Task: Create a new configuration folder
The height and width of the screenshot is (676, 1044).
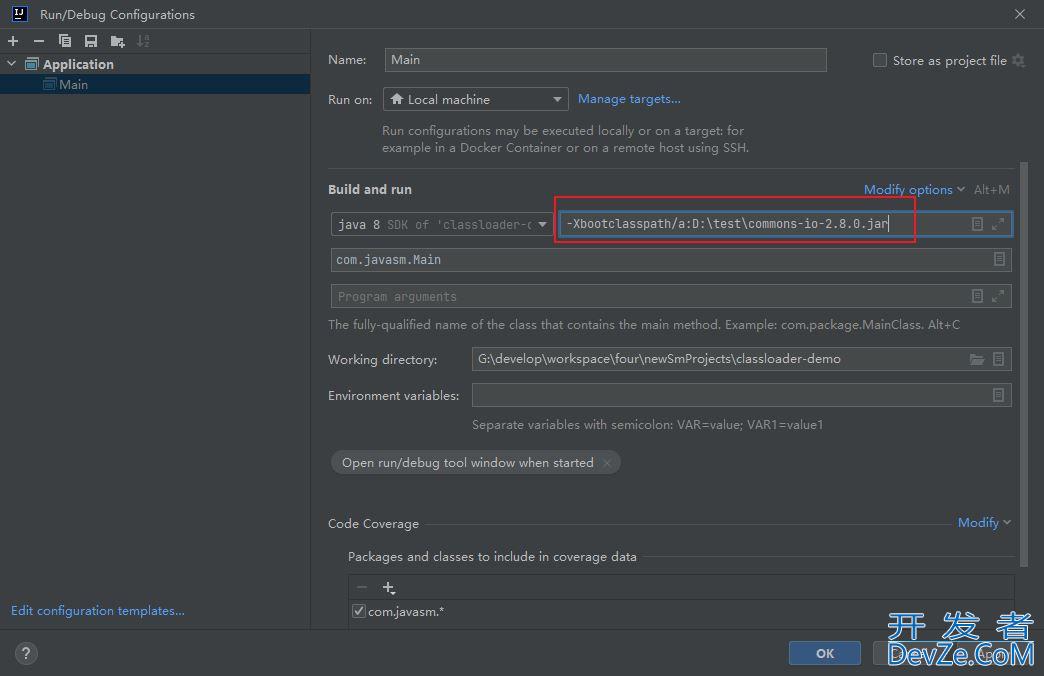Action: (x=117, y=41)
